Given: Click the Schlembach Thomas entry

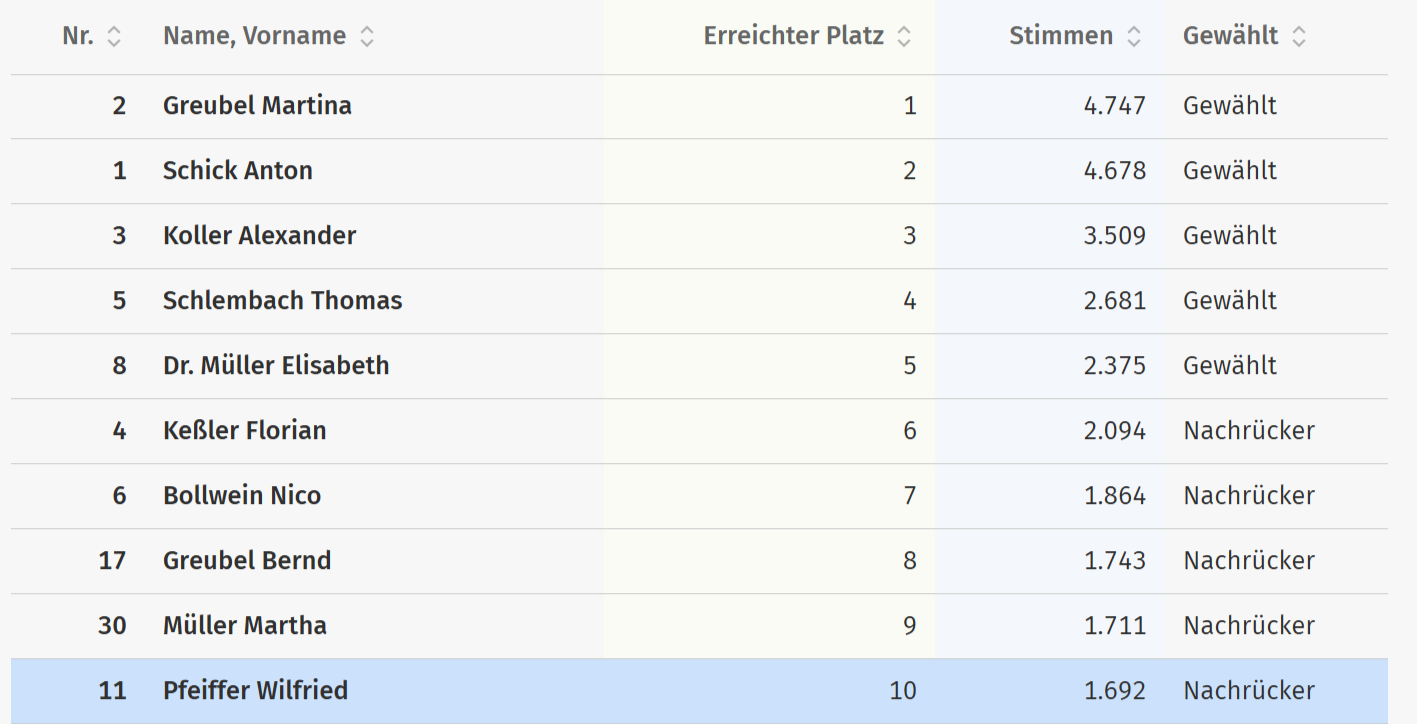Looking at the screenshot, I should click(282, 301).
